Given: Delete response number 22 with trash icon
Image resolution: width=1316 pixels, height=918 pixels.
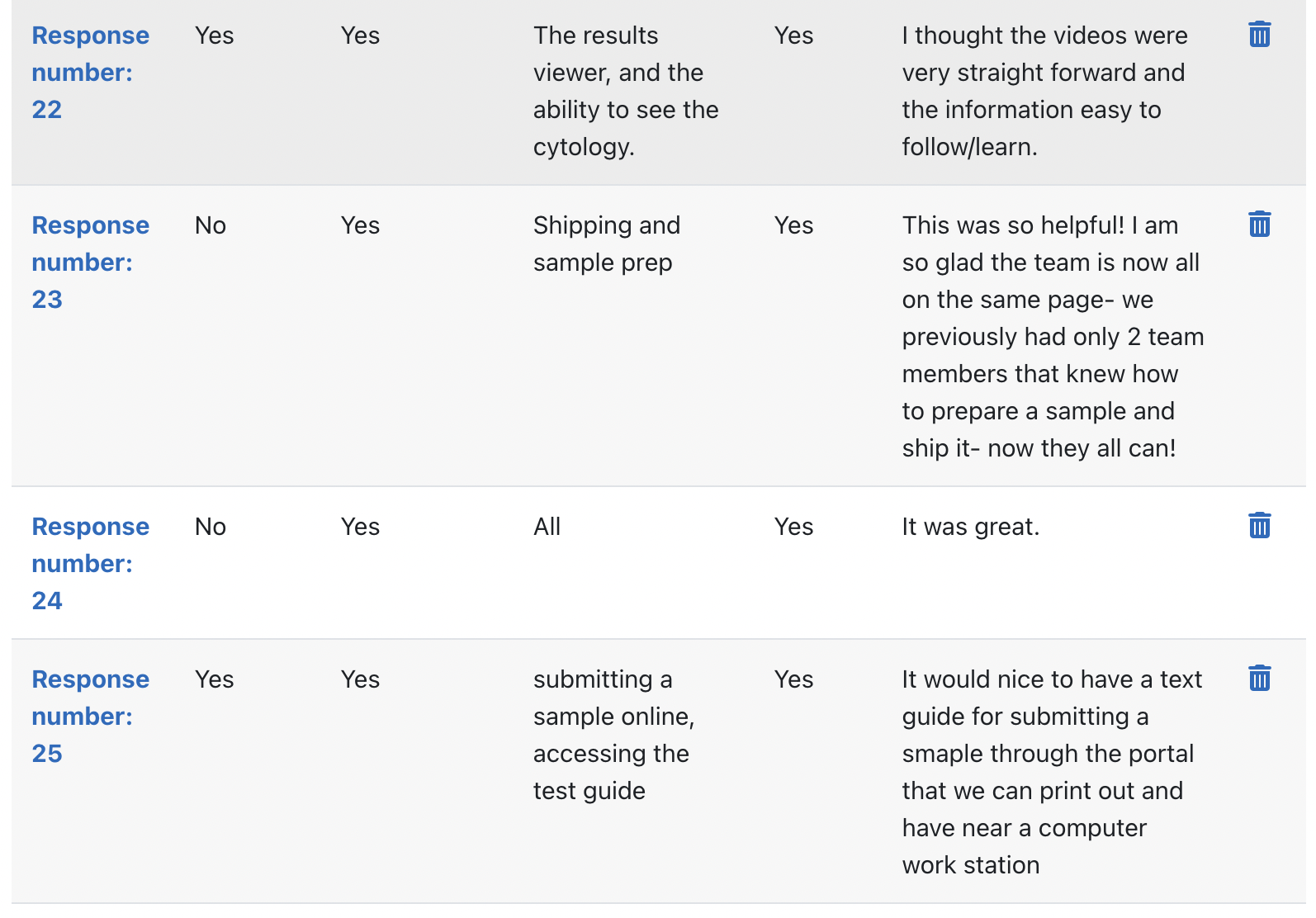Looking at the screenshot, I should (1259, 35).
